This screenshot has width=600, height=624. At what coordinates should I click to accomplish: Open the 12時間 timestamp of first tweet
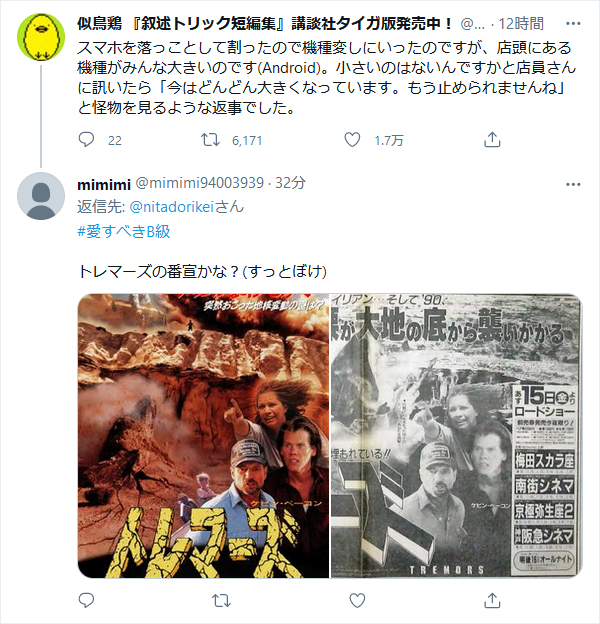pyautogui.click(x=521, y=24)
